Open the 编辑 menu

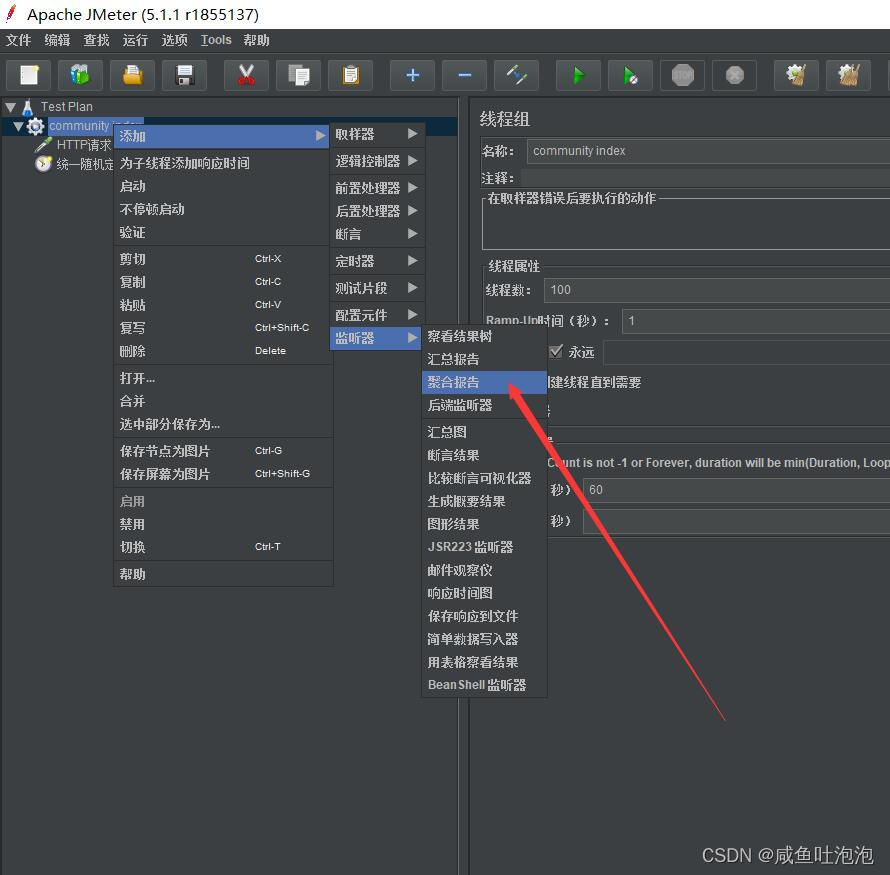(57, 40)
